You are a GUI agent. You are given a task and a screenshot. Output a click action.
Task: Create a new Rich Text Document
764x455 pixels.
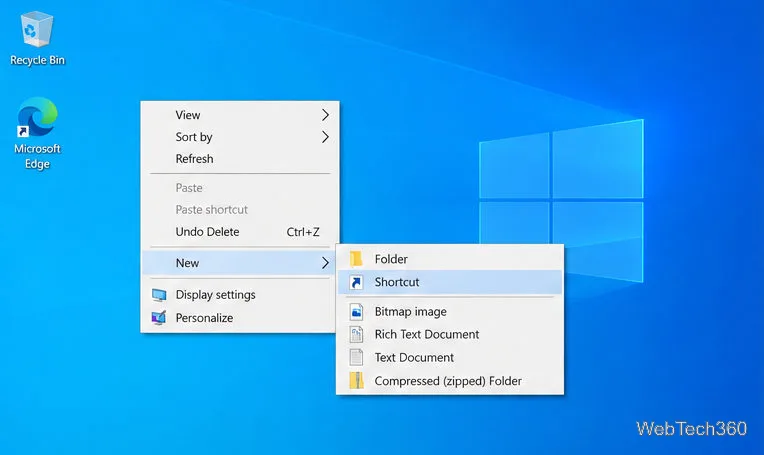(x=450, y=334)
